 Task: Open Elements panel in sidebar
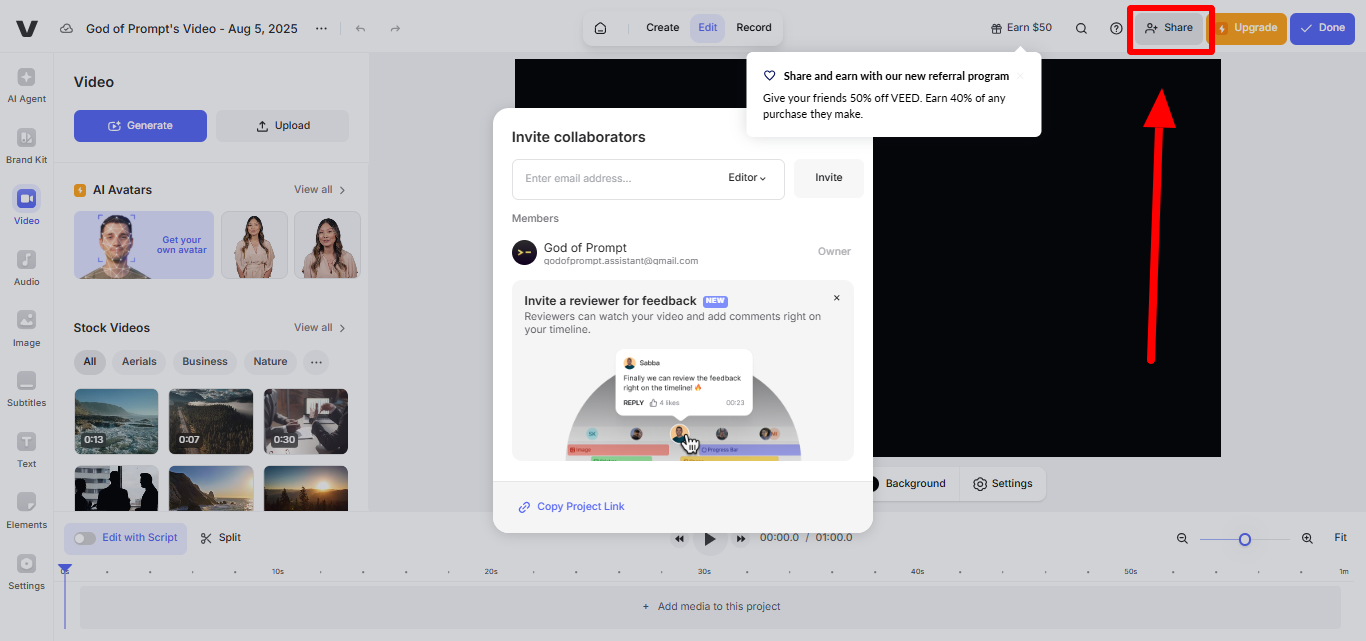pyautogui.click(x=27, y=511)
